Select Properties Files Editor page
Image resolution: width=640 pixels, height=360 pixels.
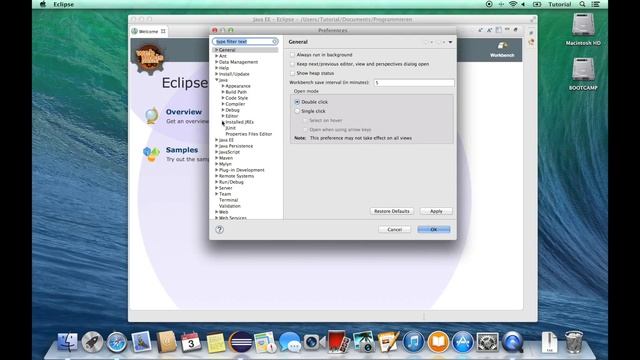coord(249,134)
